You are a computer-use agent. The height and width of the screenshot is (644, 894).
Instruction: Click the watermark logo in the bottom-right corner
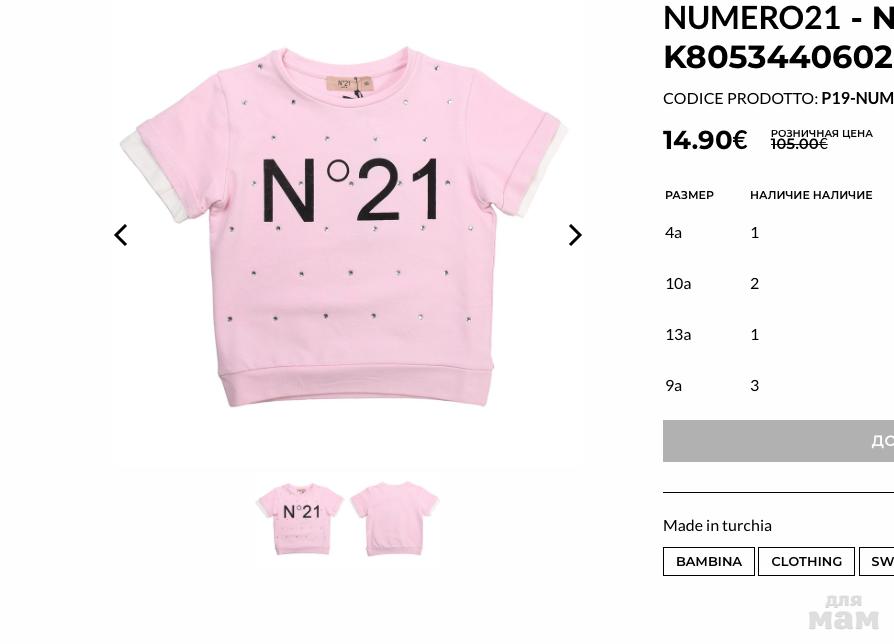click(x=843, y=612)
